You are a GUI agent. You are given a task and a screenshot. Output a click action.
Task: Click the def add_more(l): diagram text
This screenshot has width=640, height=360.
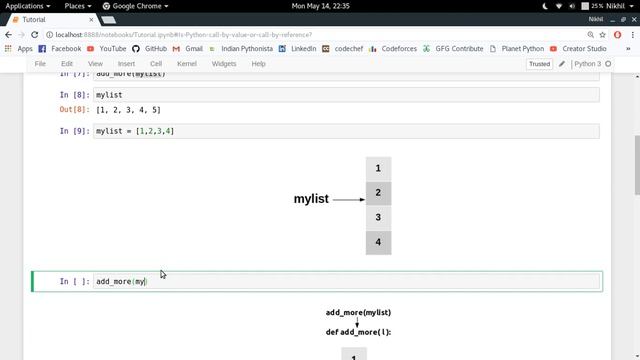coord(358,332)
